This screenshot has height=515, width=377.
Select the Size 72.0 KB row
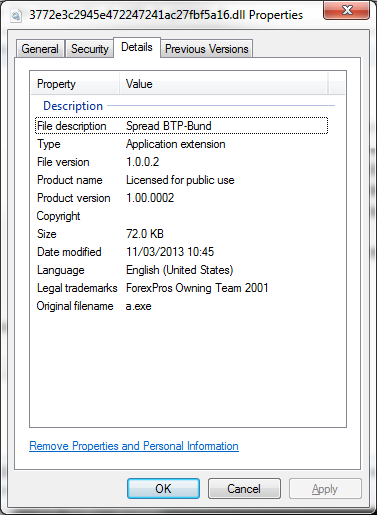point(181,234)
